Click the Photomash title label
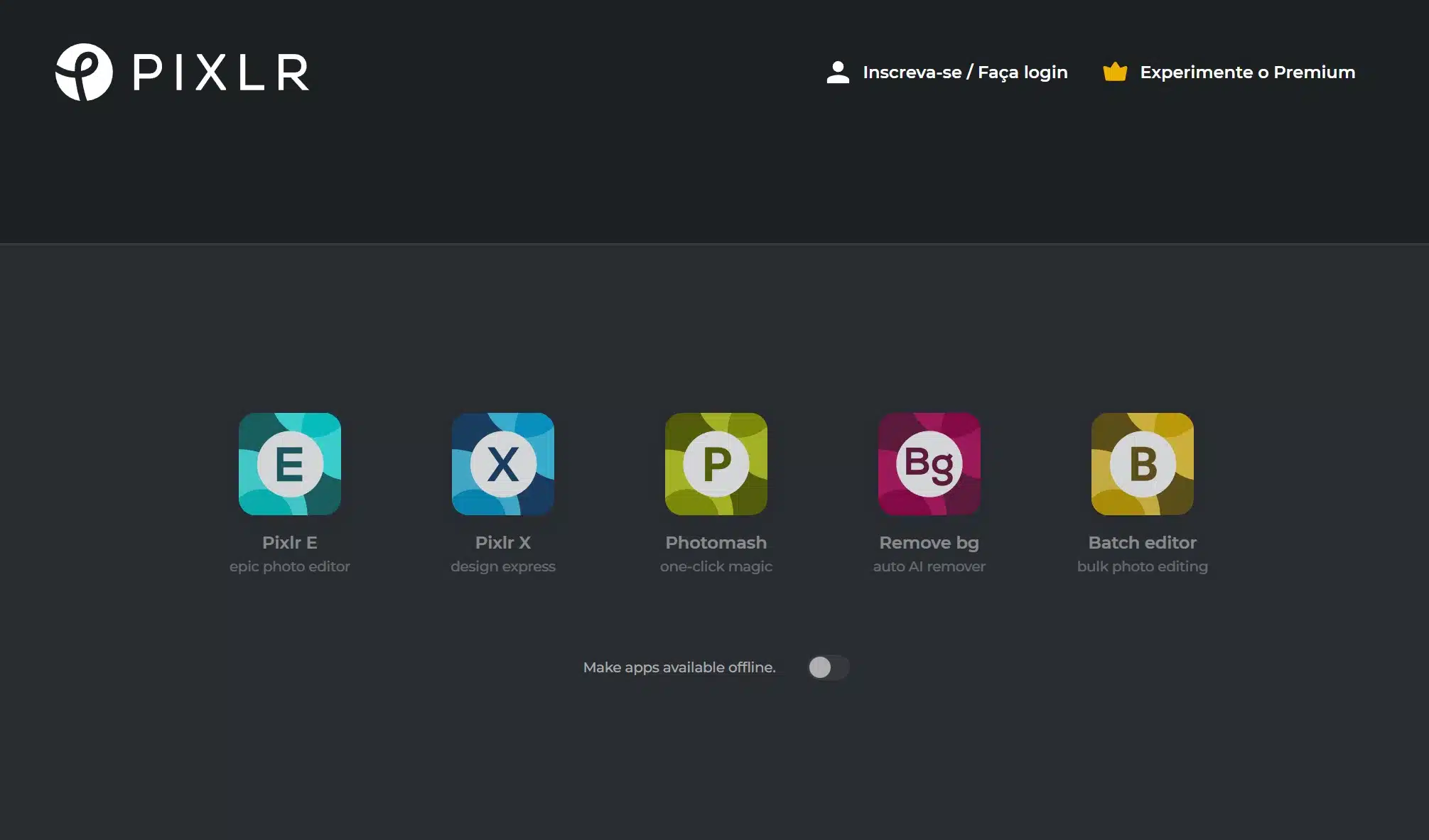1429x840 pixels. [x=716, y=542]
